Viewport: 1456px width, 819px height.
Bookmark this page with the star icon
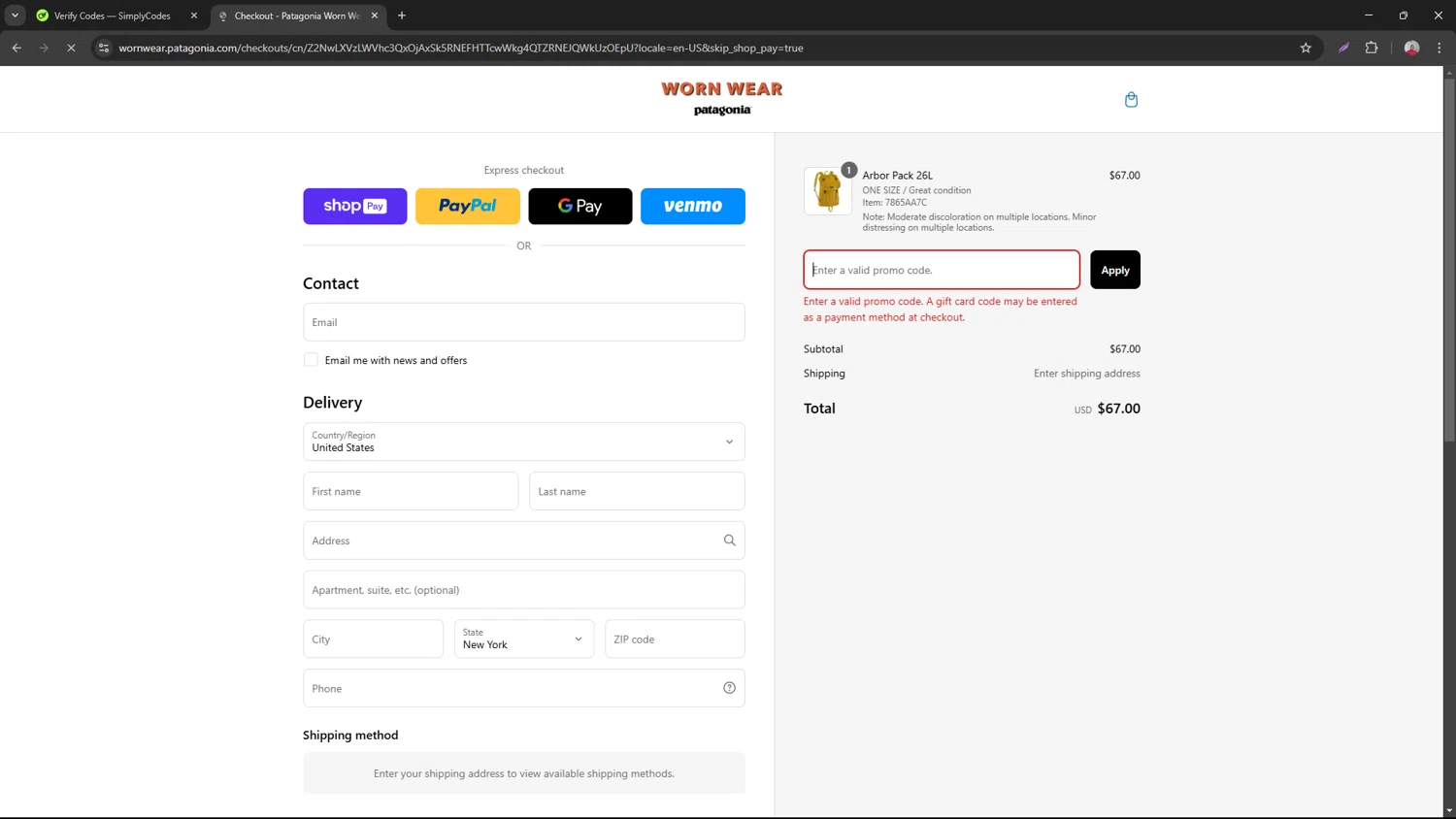click(1306, 48)
